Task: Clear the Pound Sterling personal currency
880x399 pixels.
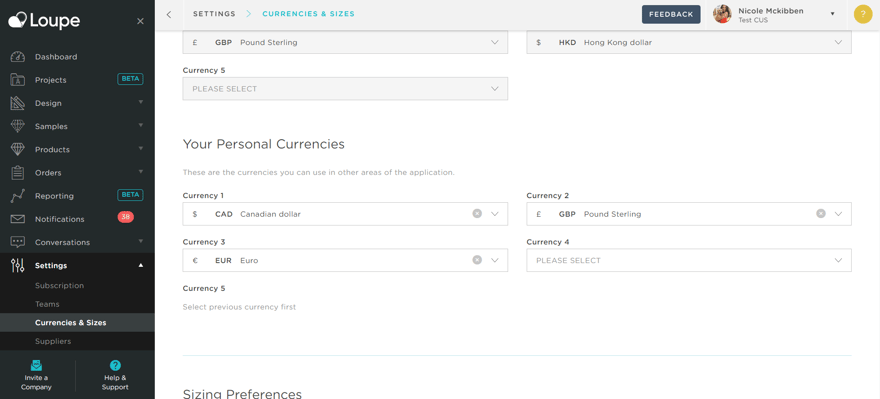Action: pyautogui.click(x=821, y=213)
